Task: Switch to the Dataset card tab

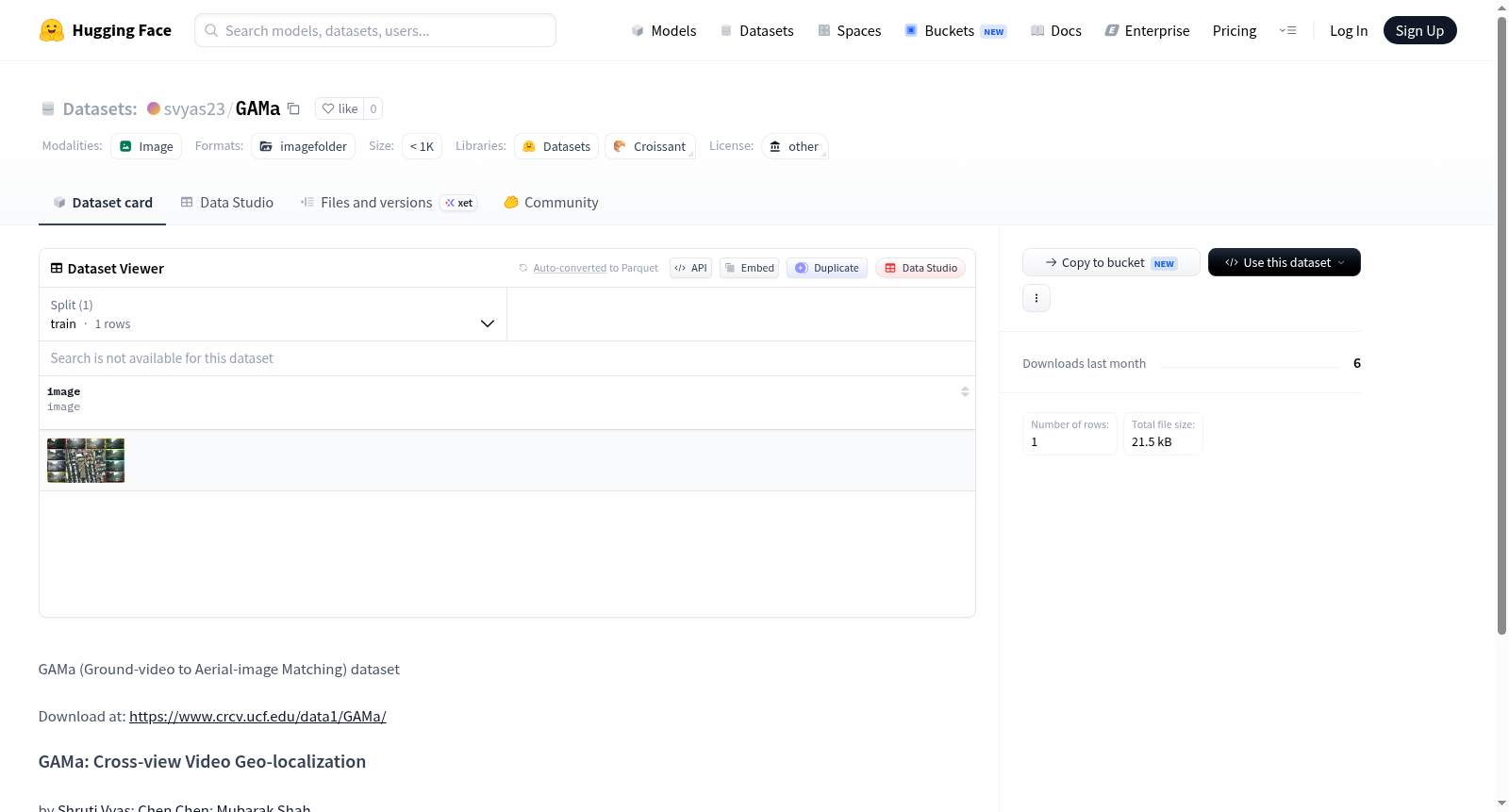Action: pos(102,203)
